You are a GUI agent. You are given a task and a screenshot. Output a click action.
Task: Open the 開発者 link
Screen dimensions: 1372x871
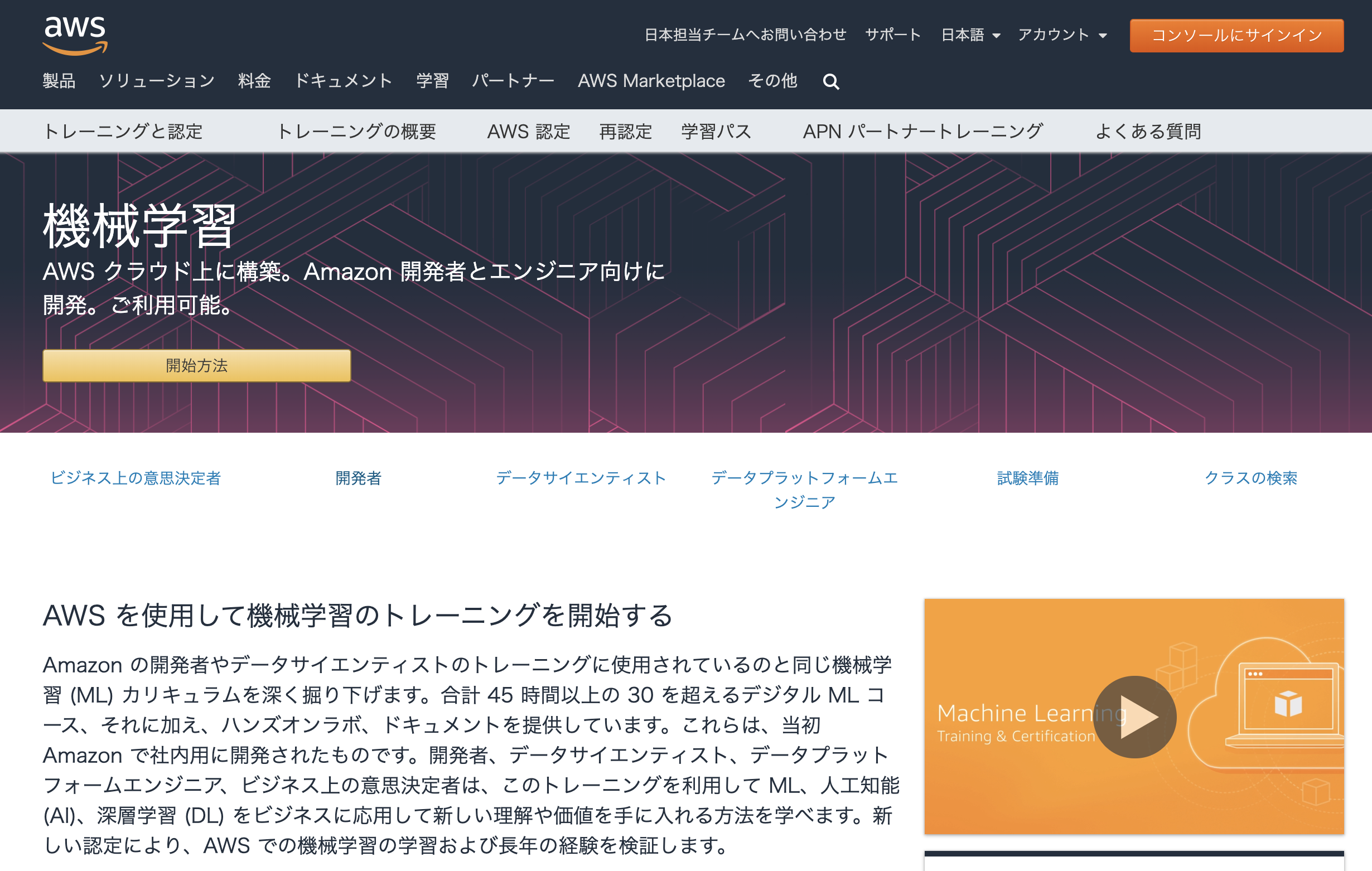pos(358,478)
